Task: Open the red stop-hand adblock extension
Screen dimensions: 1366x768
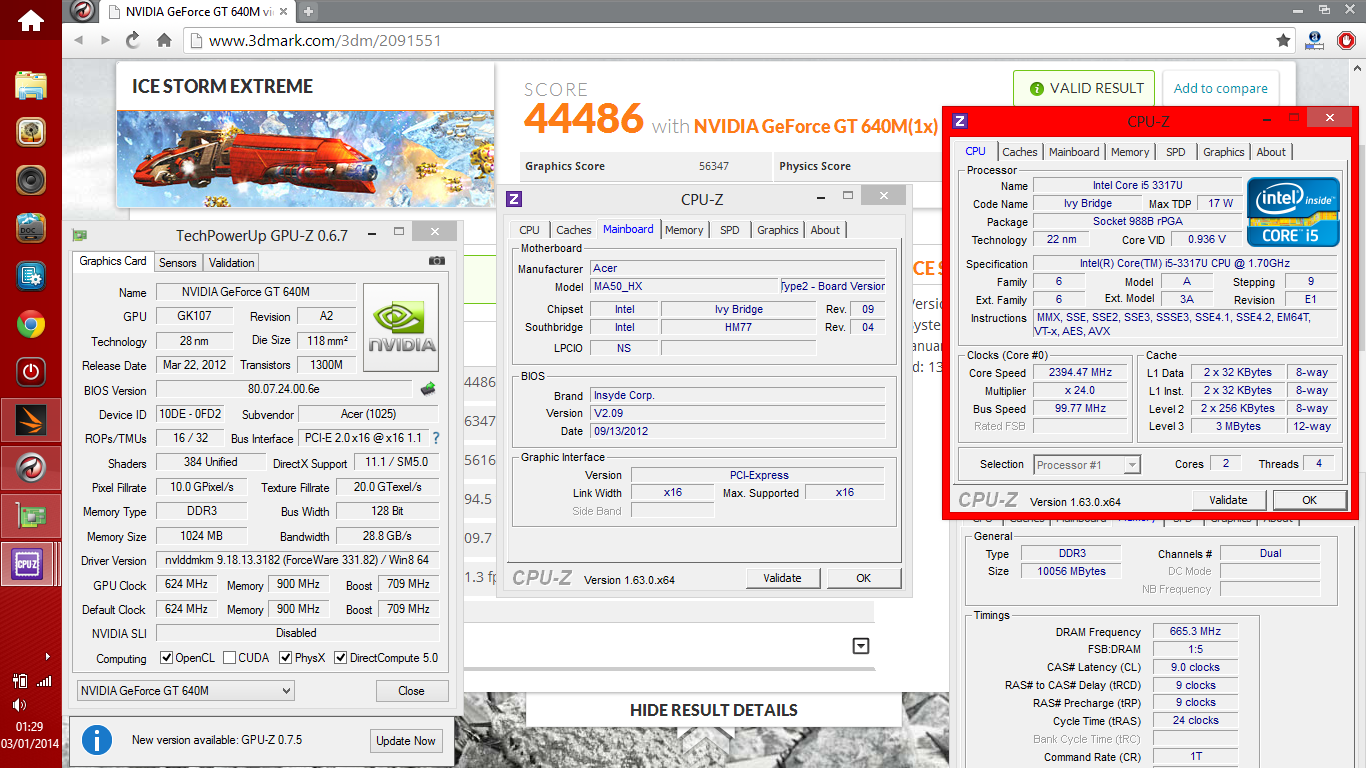Action: [1346, 40]
